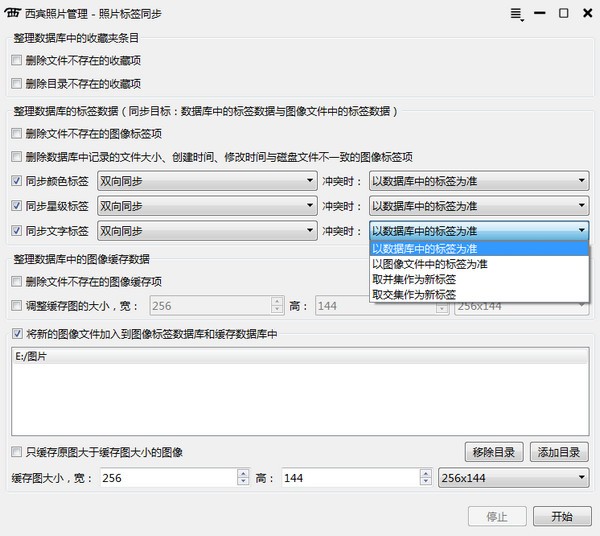Enable 删除文件不存在的收藏项 checkbox
Screen dimensions: 600x536
[x=16, y=61]
